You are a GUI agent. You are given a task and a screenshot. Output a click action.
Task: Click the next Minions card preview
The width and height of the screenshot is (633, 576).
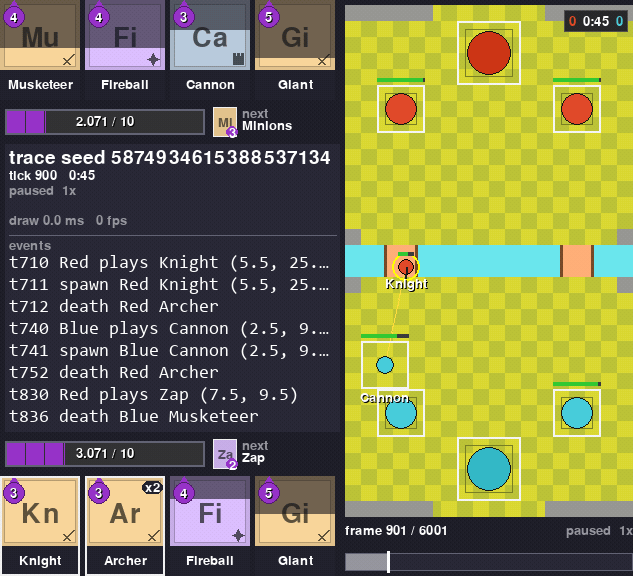225,122
